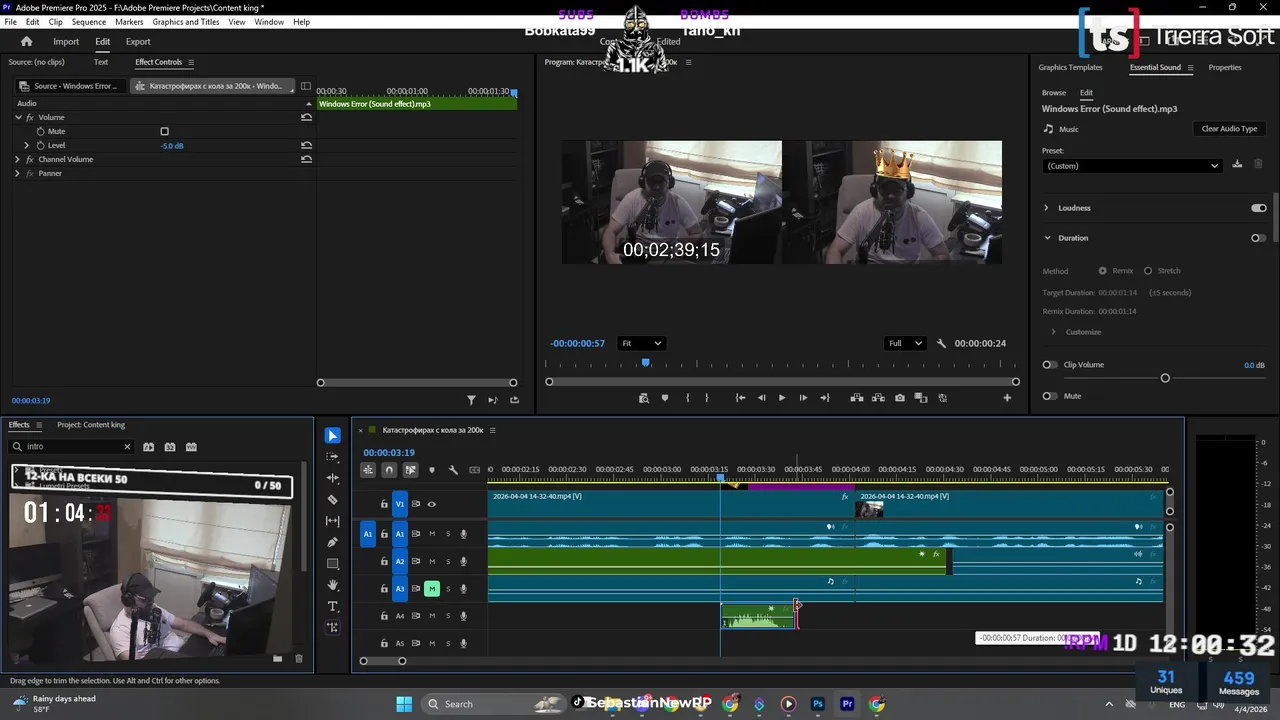The image size is (1280, 720).
Task: Select the Ripple Edit tool
Action: coord(333,478)
